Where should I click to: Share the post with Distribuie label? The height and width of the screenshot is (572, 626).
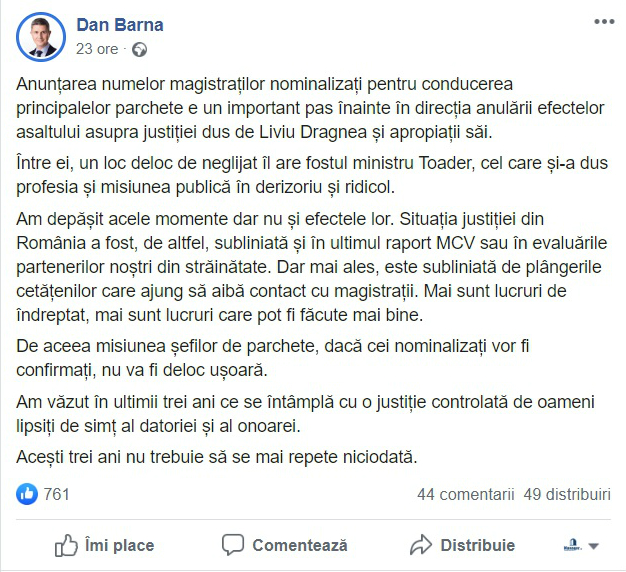coord(478,545)
